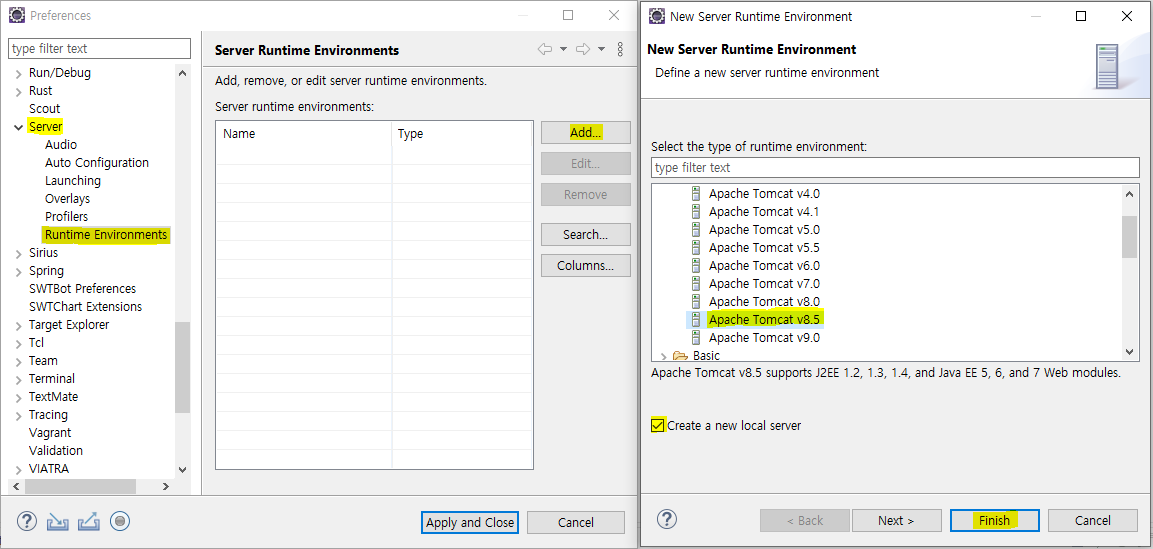Viewport: 1153px width, 549px height.
Task: Collapse the Server tree node
Action: tap(18, 127)
